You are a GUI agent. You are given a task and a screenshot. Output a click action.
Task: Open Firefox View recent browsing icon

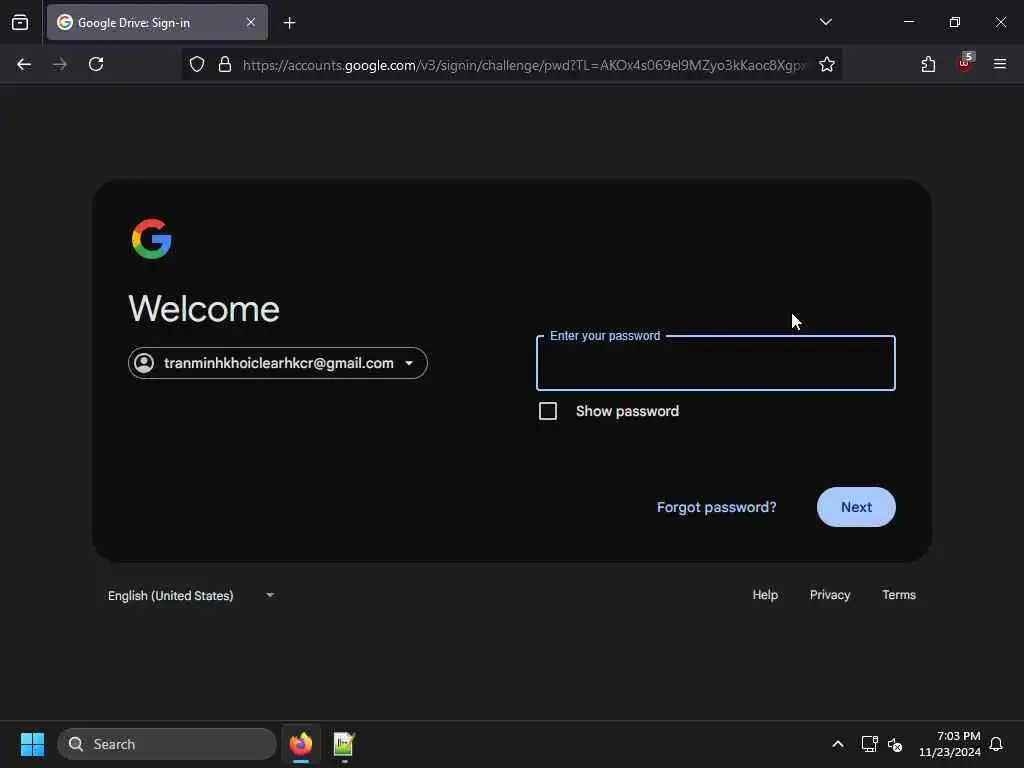point(20,22)
